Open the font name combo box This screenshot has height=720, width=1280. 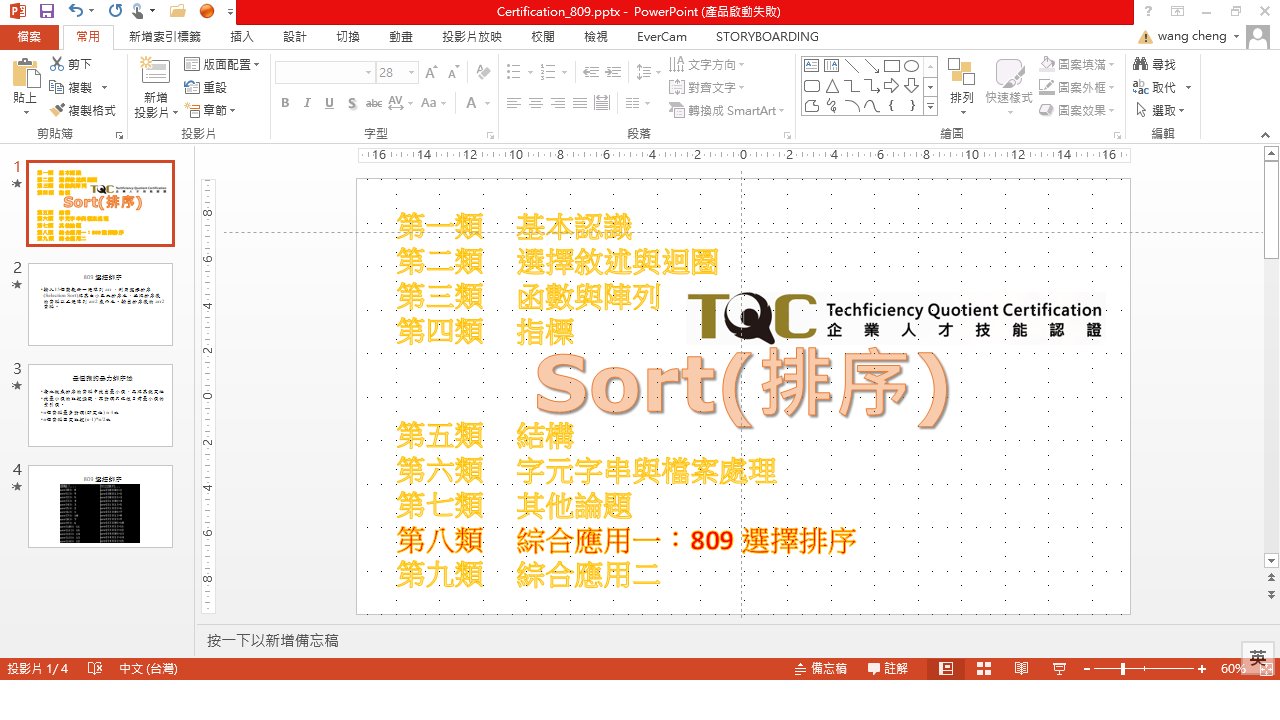(323, 72)
